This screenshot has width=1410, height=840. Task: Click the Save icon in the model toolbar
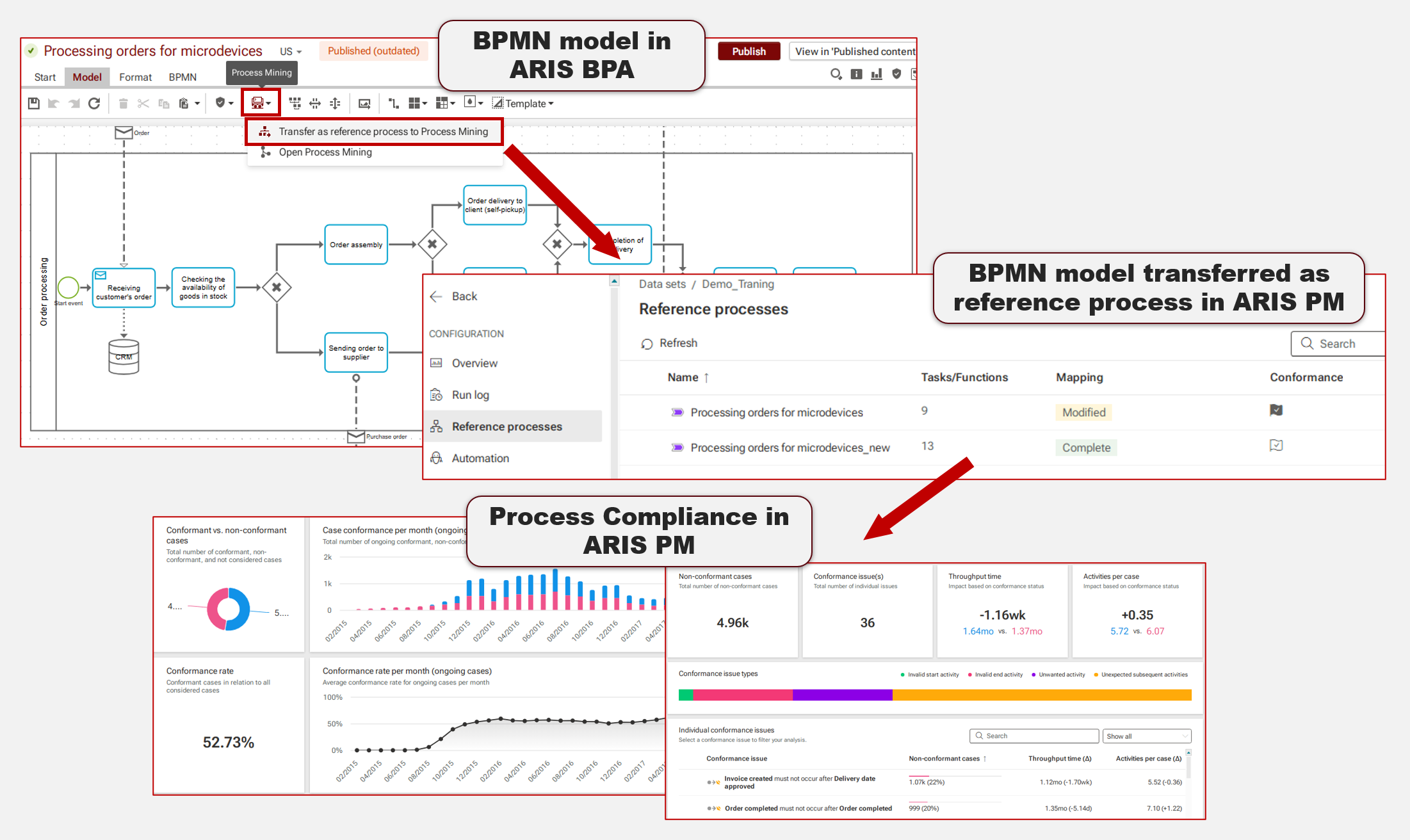[x=33, y=103]
